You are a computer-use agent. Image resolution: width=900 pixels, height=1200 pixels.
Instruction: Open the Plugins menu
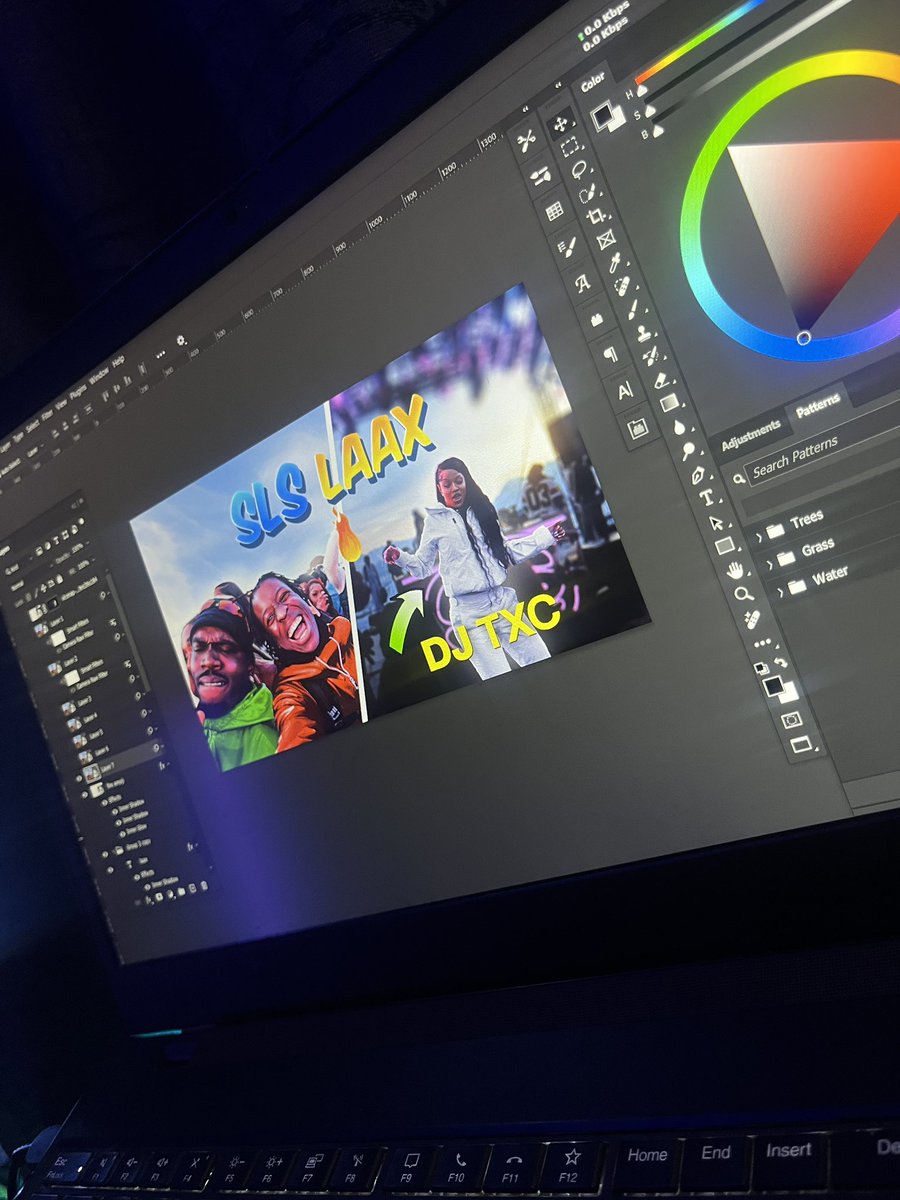click(x=79, y=392)
